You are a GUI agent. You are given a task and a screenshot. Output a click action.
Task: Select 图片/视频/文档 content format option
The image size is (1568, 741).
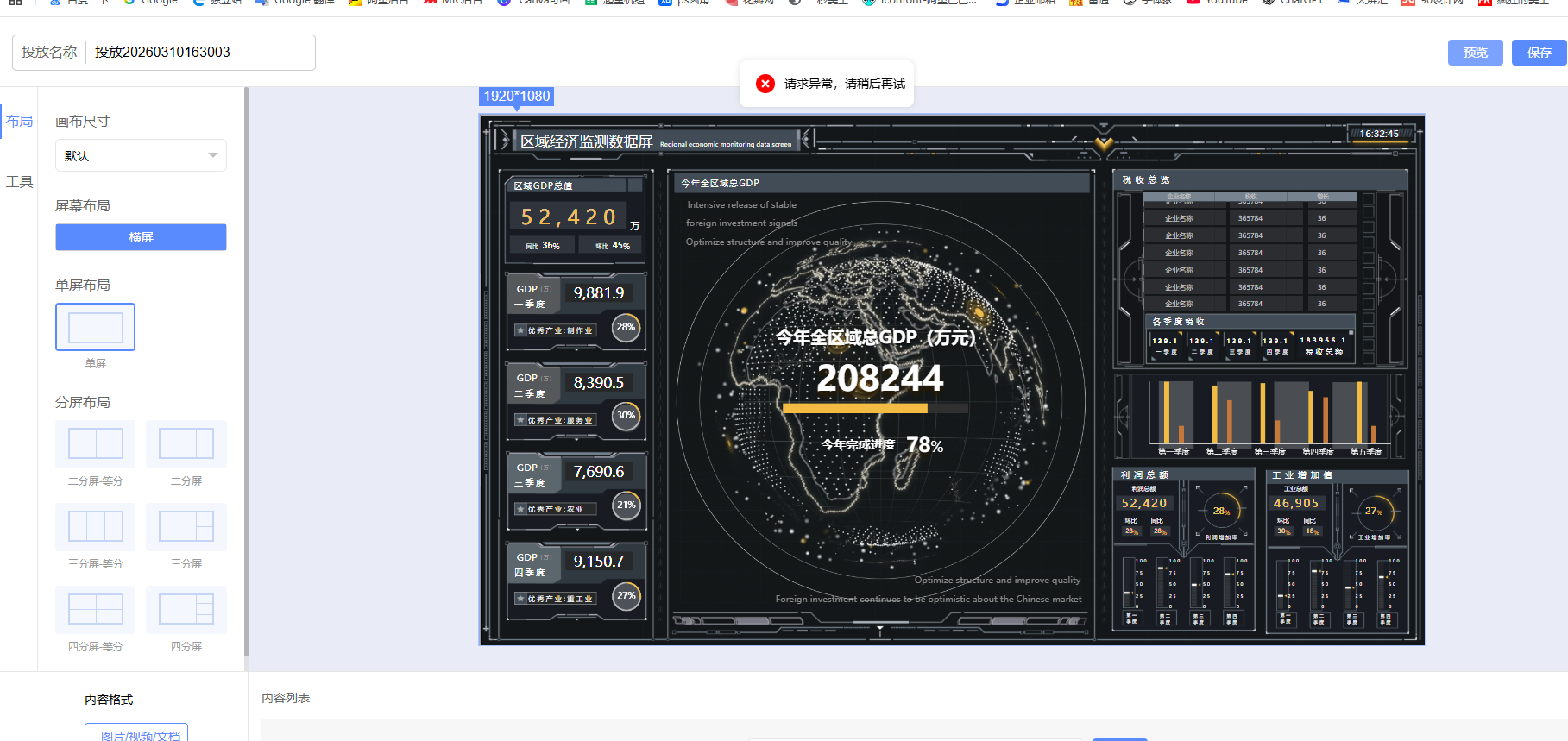tap(136, 734)
